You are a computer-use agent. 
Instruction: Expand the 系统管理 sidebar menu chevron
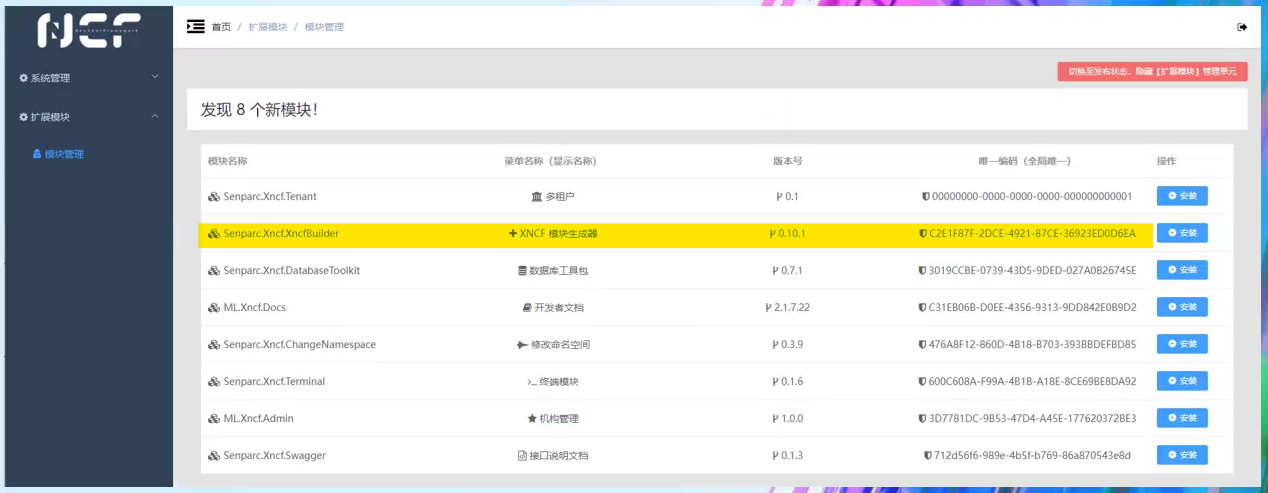click(155, 77)
